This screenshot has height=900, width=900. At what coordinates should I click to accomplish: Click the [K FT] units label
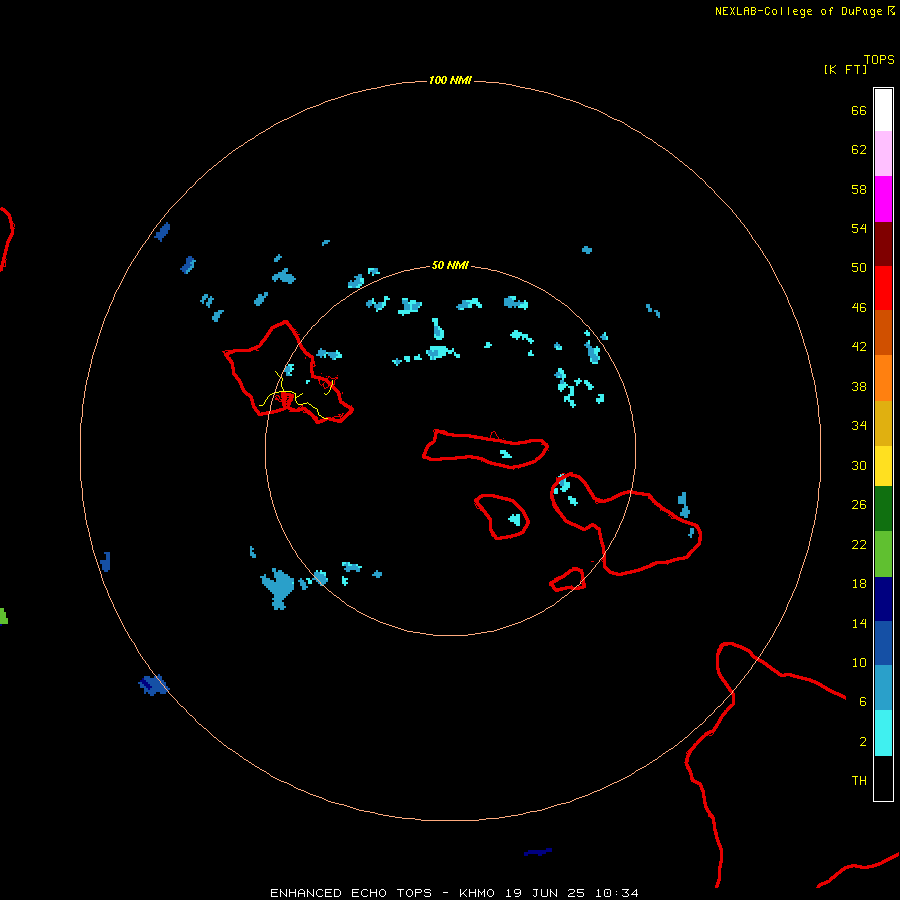click(x=845, y=69)
